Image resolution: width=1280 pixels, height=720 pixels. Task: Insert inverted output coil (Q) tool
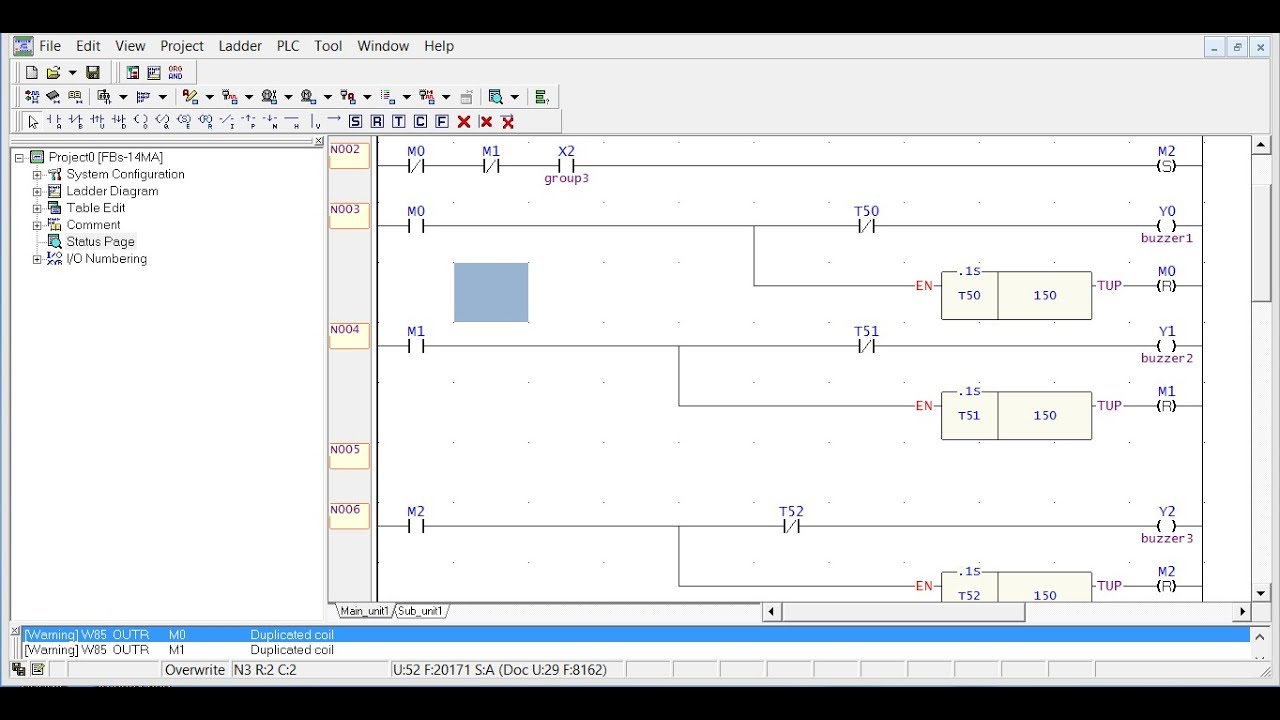(162, 122)
